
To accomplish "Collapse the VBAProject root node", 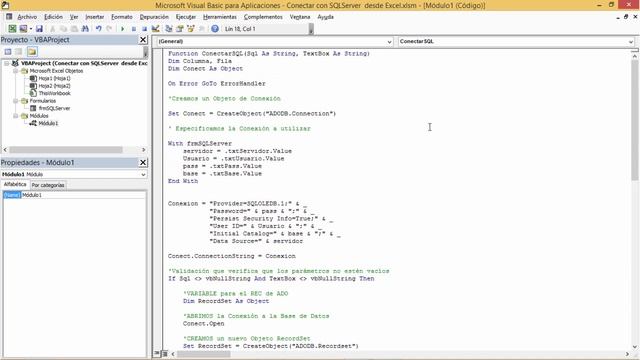I will click(x=7, y=63).
